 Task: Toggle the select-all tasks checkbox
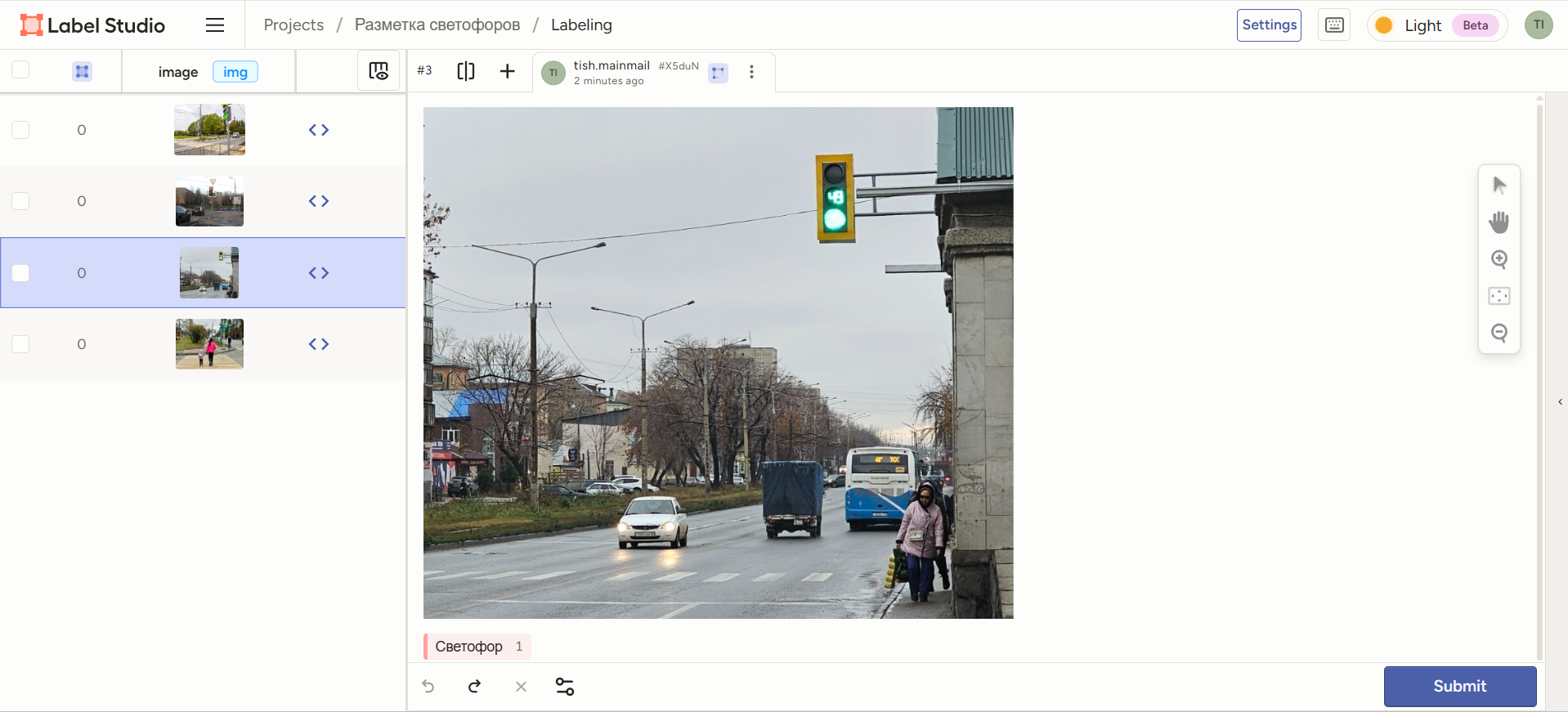[x=20, y=70]
